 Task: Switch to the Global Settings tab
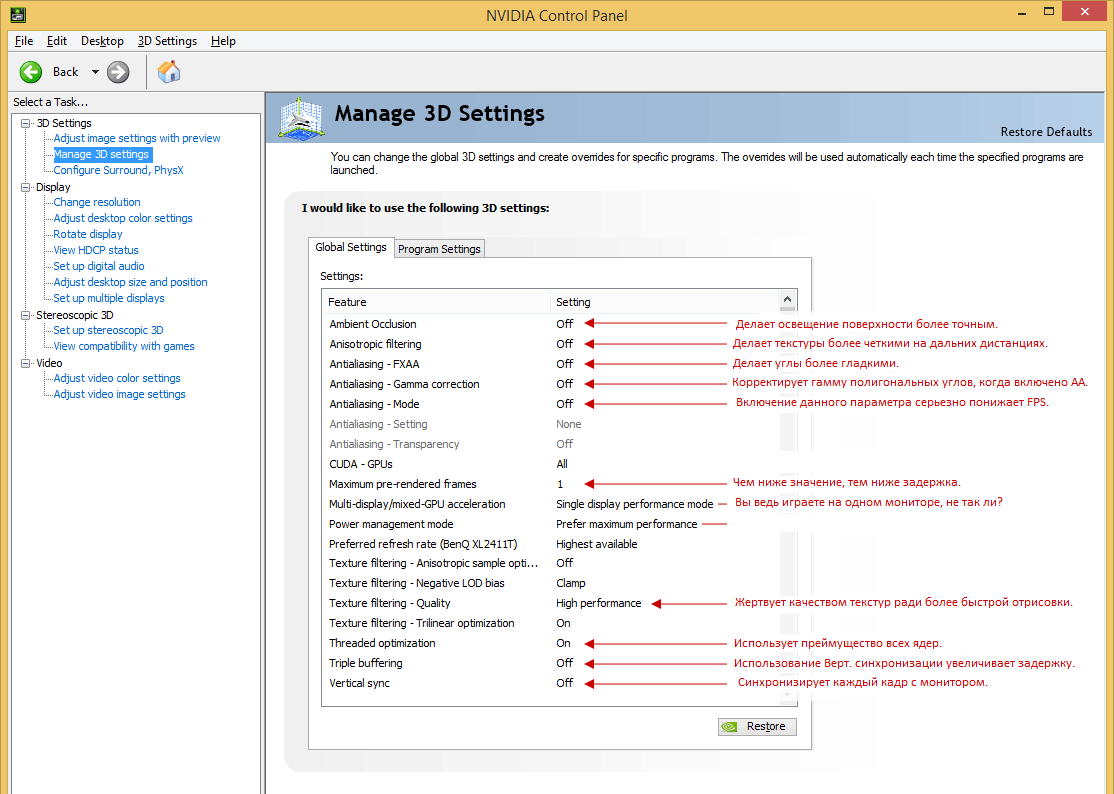[351, 247]
